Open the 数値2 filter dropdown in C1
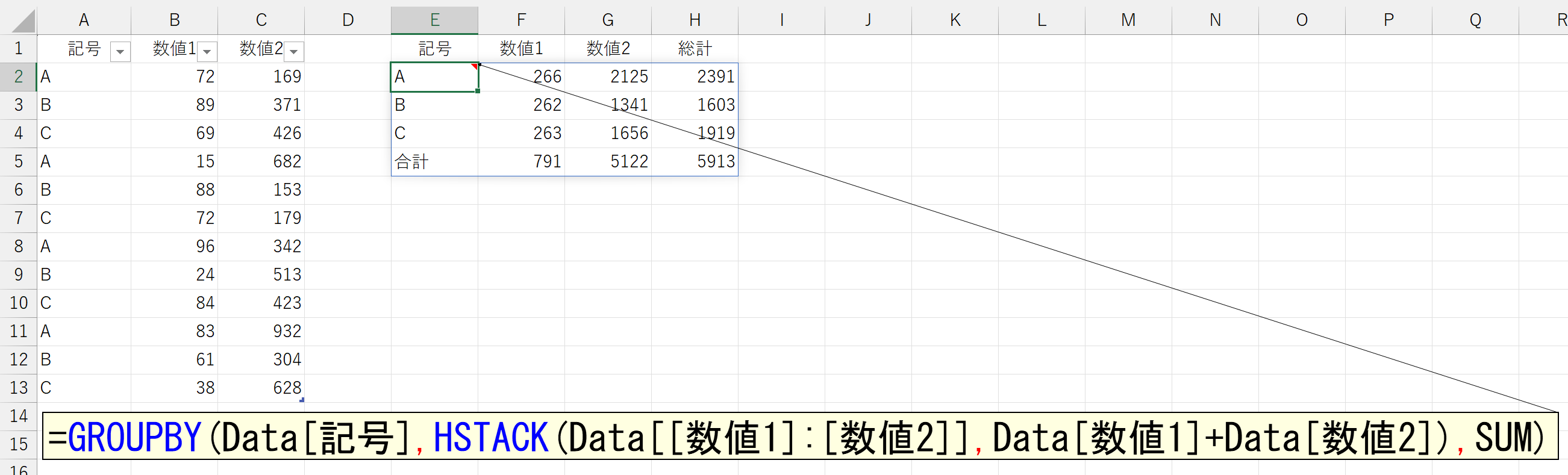 [294, 52]
